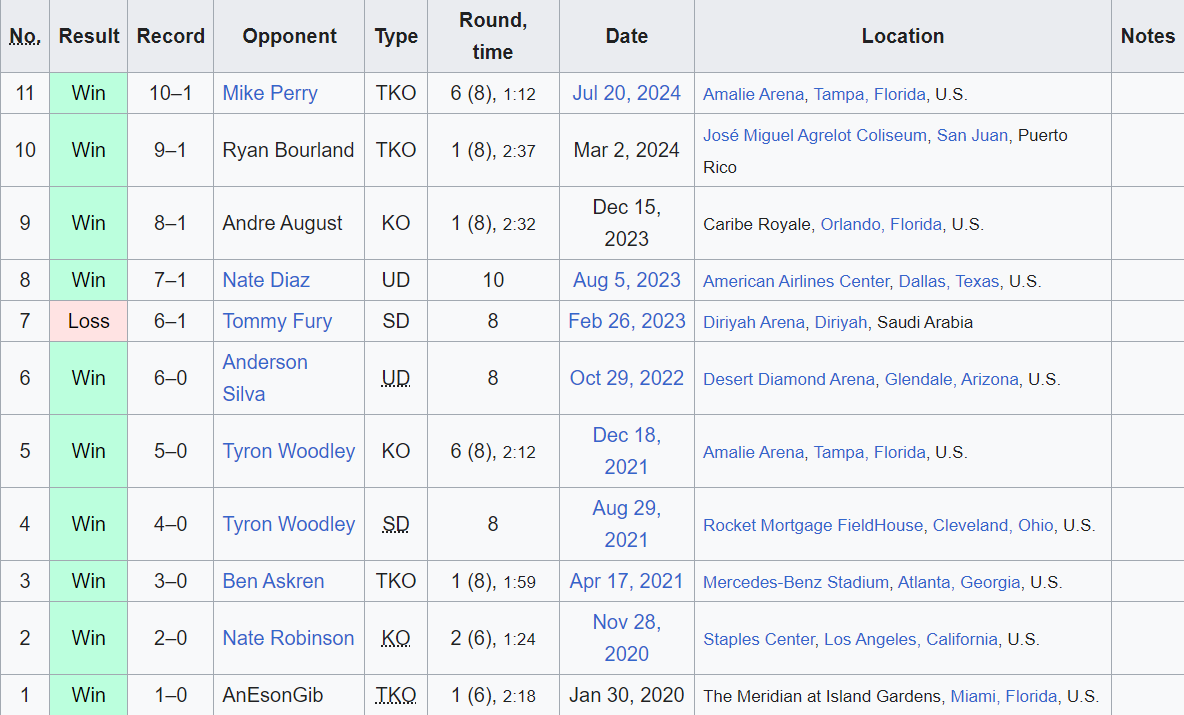
Task: Follow the Tommy Fury link
Action: (277, 322)
